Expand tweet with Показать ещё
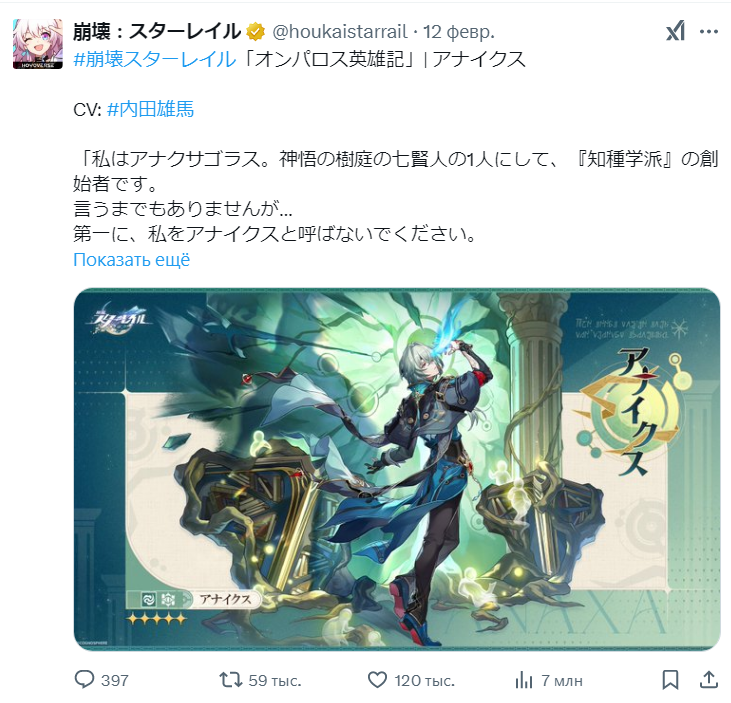 pos(131,260)
